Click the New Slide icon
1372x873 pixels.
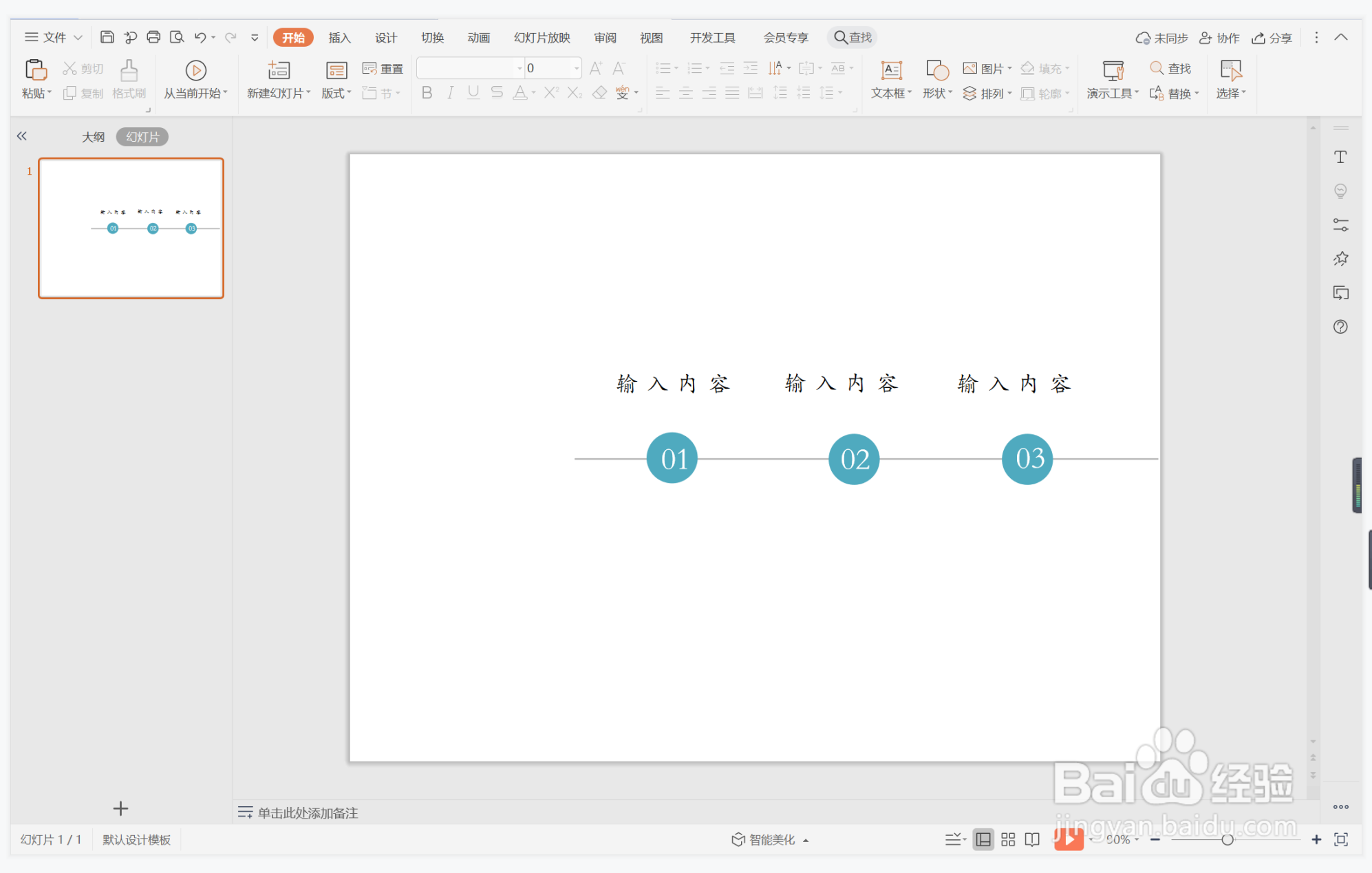coord(279,70)
